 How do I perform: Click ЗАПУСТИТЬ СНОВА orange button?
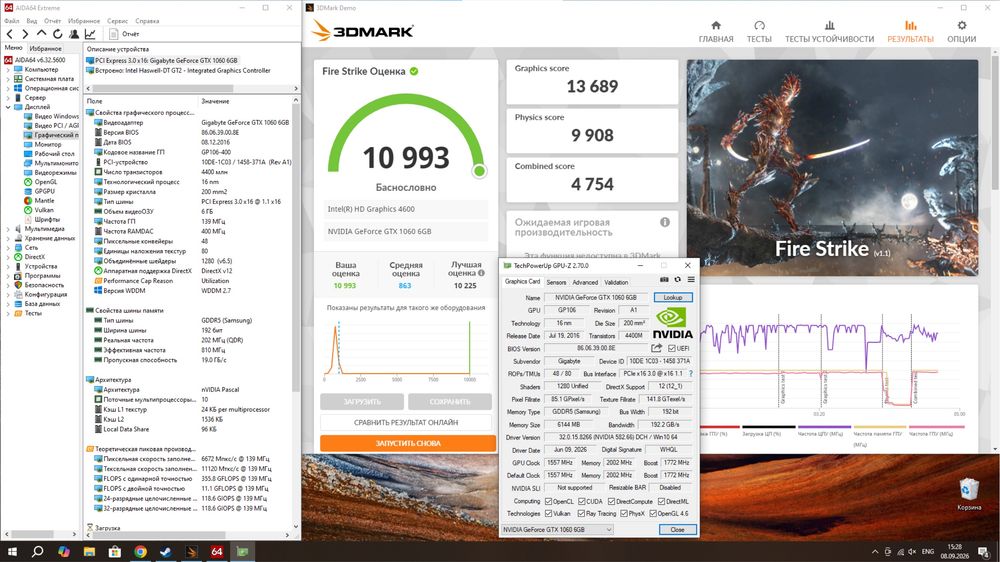pyautogui.click(x=408, y=443)
